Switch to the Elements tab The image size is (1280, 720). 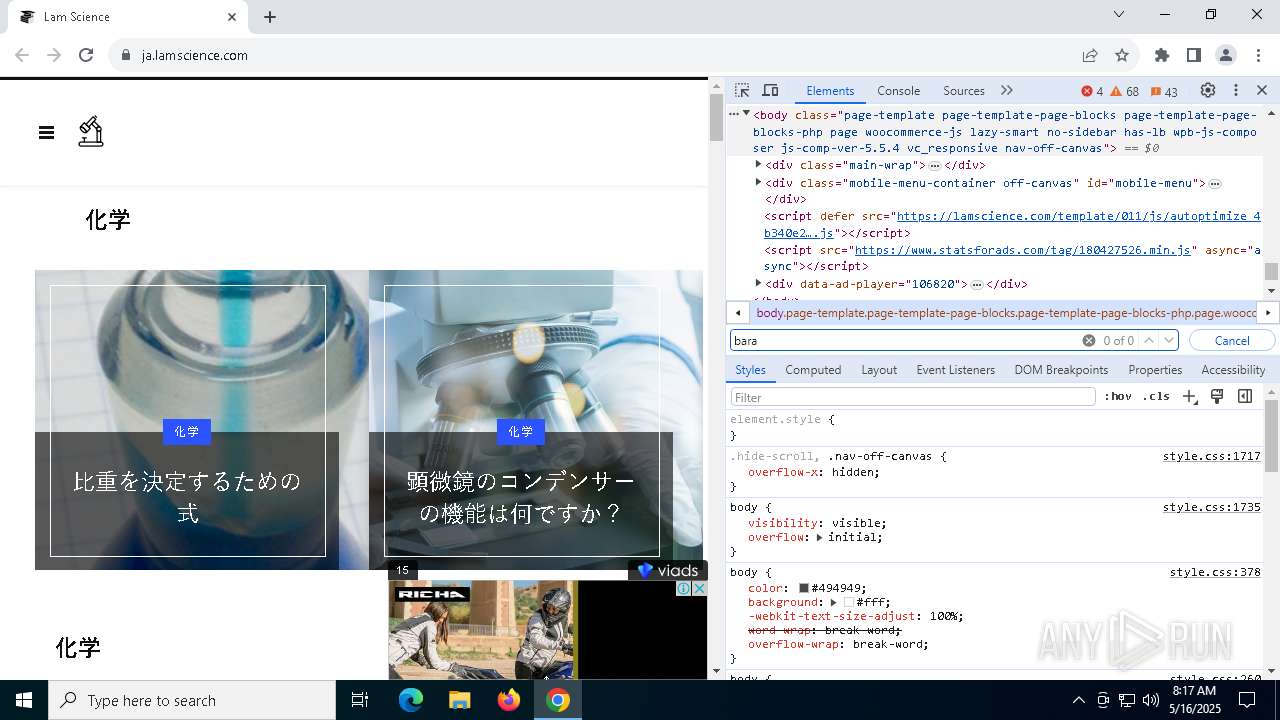pos(830,90)
